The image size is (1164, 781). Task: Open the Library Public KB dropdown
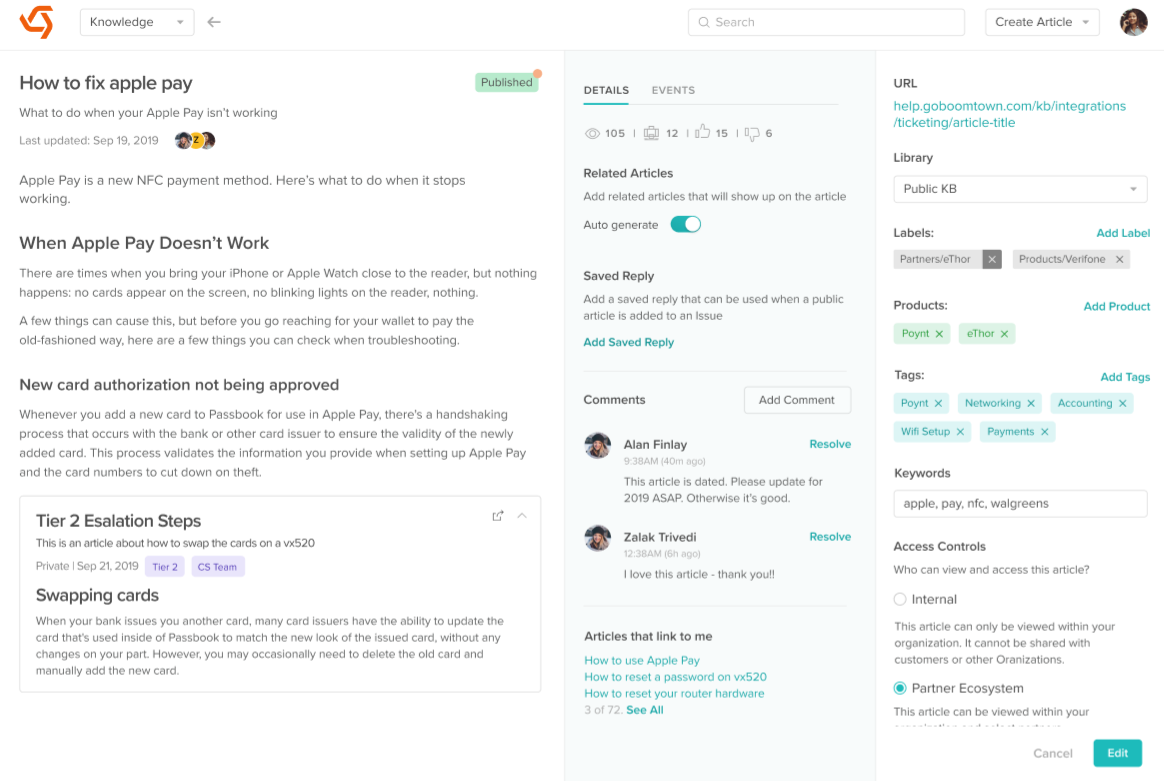pyautogui.click(x=1020, y=189)
